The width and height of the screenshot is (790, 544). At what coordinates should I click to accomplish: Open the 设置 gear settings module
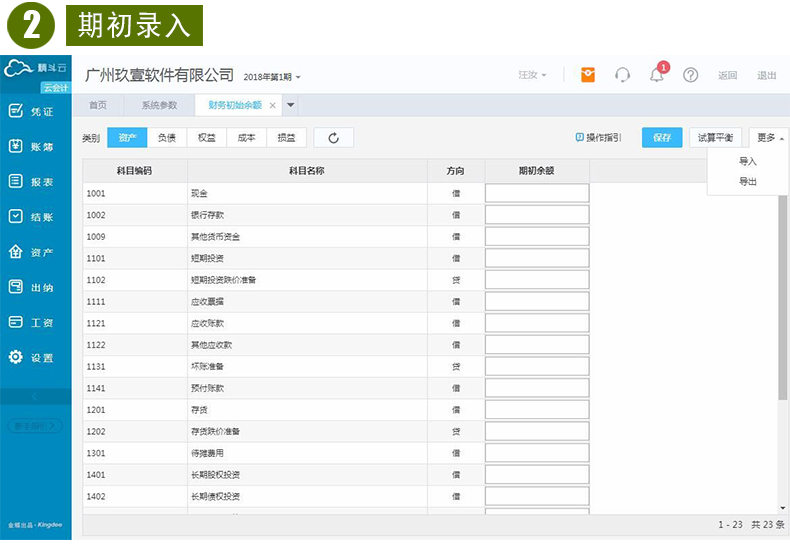(x=31, y=358)
